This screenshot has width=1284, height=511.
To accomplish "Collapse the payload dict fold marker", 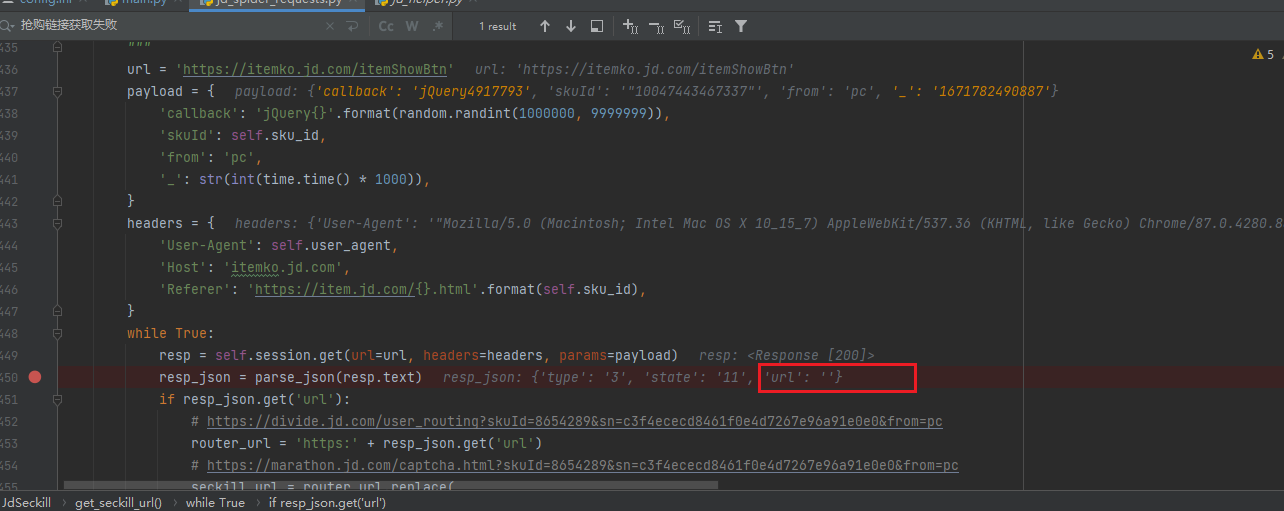I will pyautogui.click(x=57, y=91).
